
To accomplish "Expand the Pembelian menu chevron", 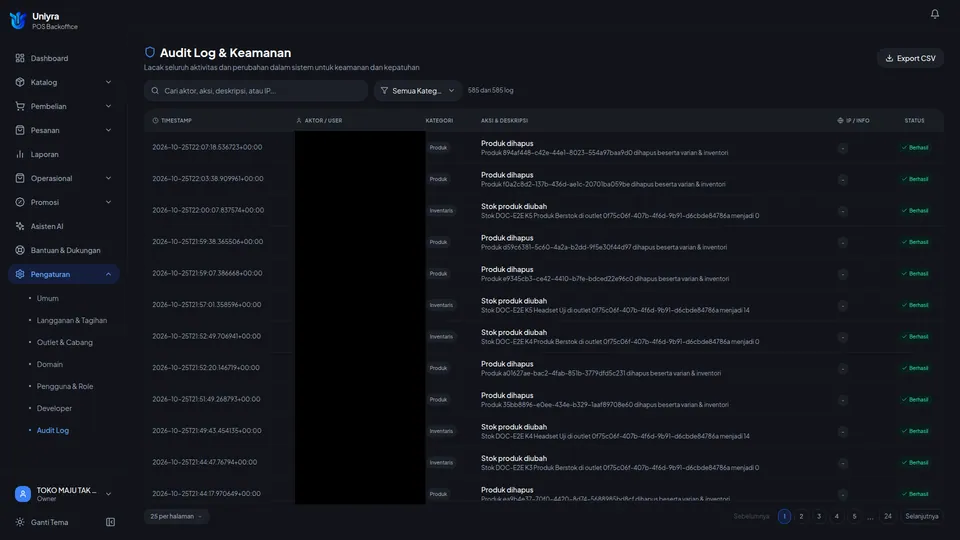I will pyautogui.click(x=108, y=106).
